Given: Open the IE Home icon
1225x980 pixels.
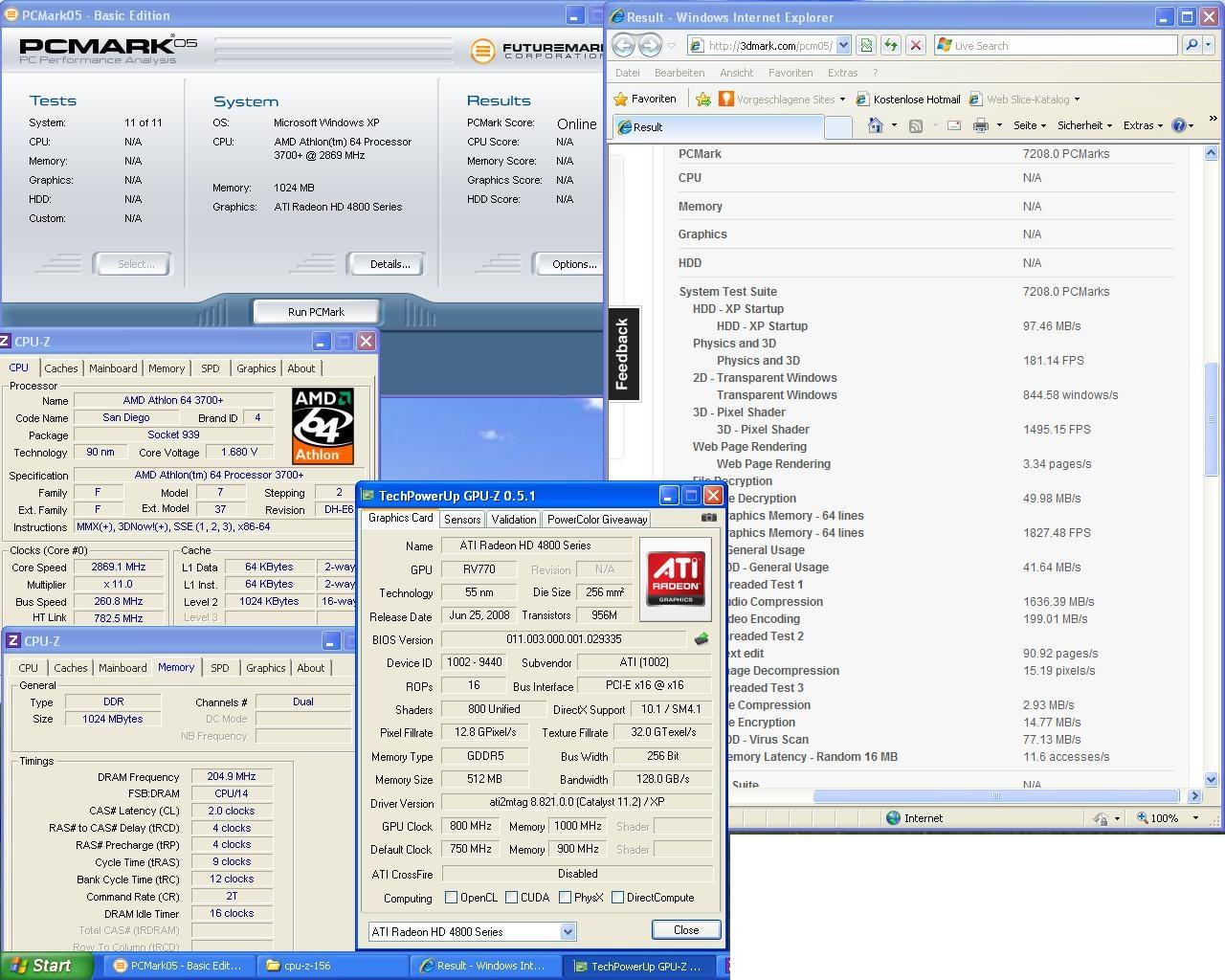Looking at the screenshot, I should pos(875,125).
